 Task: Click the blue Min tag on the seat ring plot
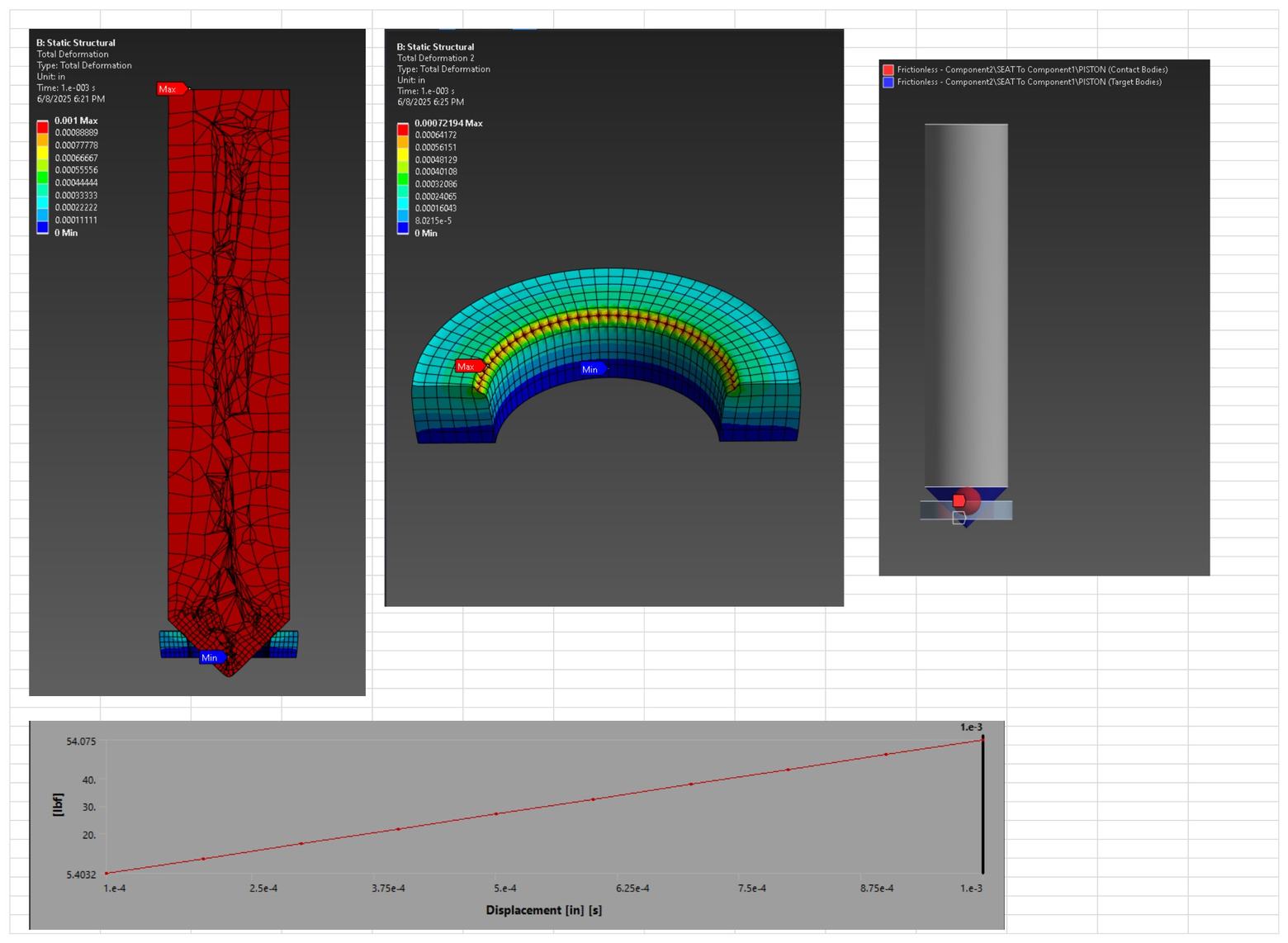(593, 369)
